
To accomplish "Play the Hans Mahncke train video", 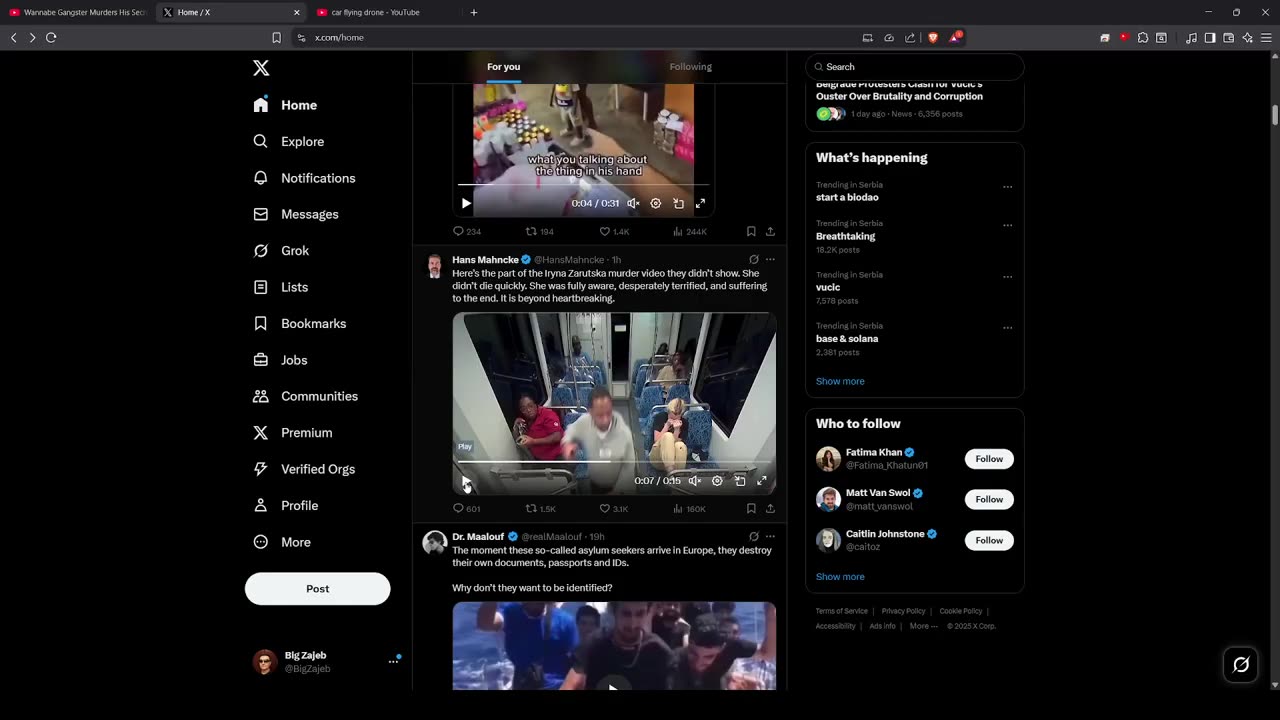I will [466, 481].
